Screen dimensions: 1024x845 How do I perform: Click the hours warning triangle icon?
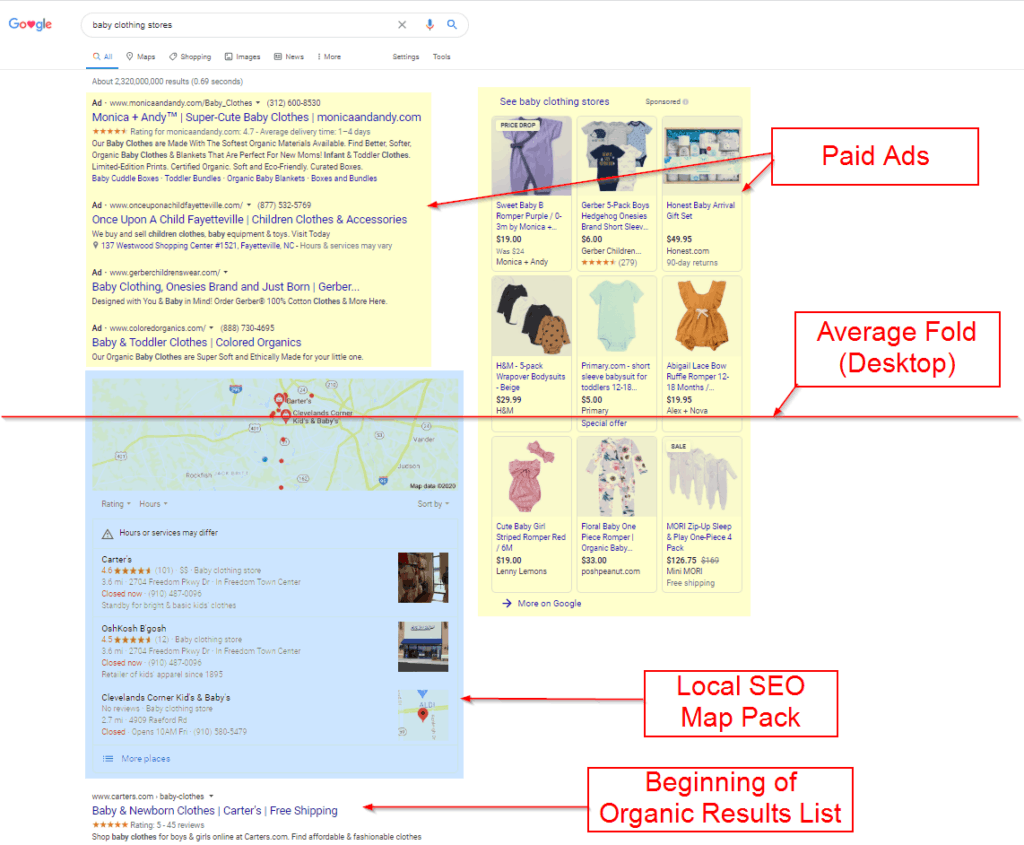[x=108, y=534]
